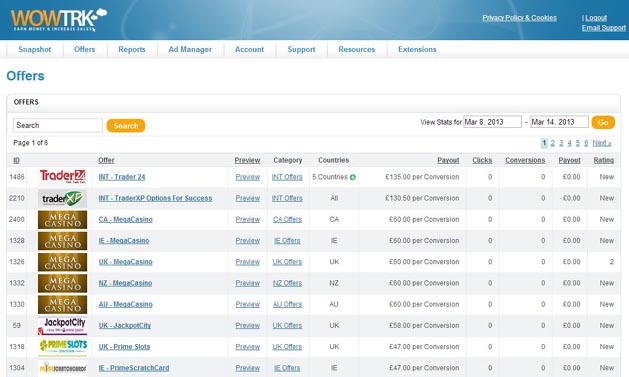Screen dimensions: 629x377
Task: Sort by Conversions column header
Action: pos(525,160)
